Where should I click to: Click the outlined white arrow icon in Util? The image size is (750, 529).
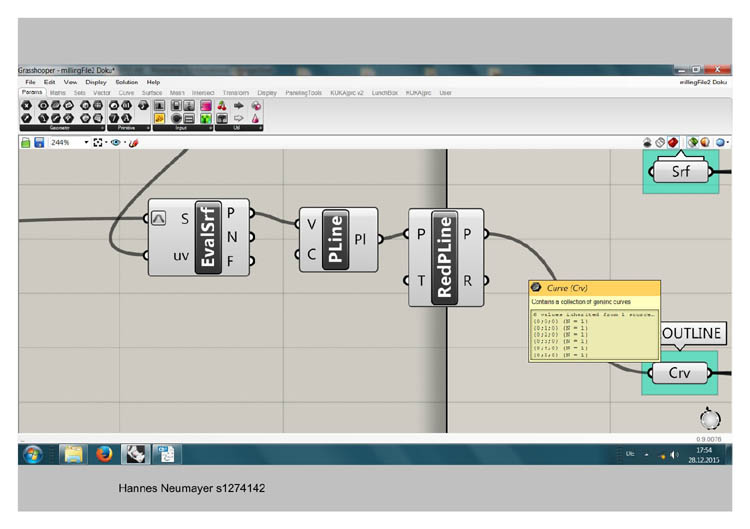click(x=239, y=118)
